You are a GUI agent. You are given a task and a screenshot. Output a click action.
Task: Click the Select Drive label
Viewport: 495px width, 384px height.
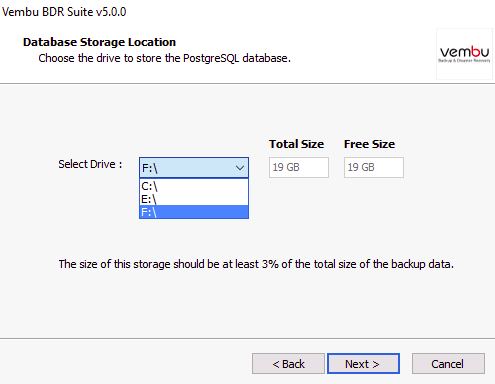tap(90, 164)
